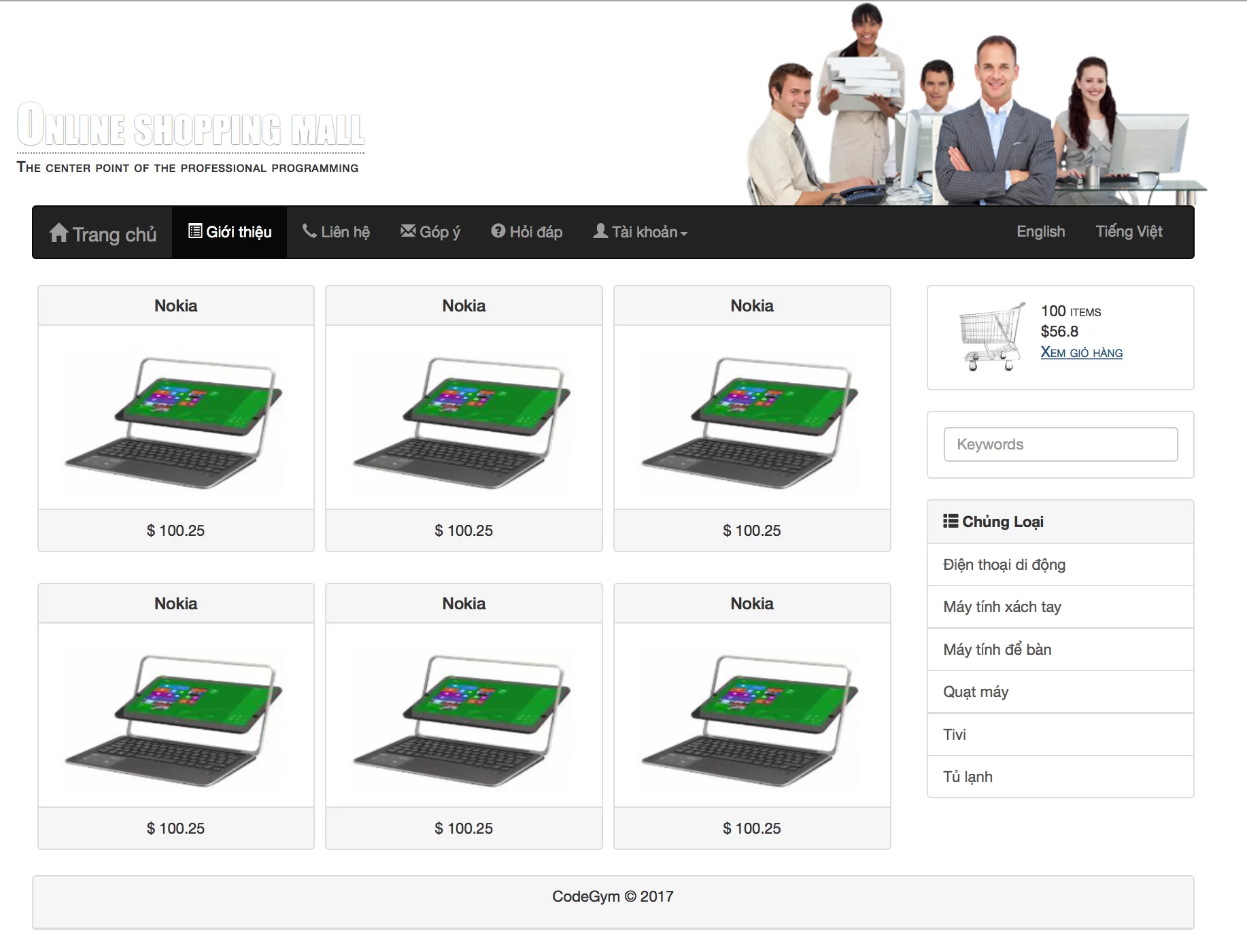
Task: Open the Tài khoản dropdown menu
Action: (x=639, y=232)
